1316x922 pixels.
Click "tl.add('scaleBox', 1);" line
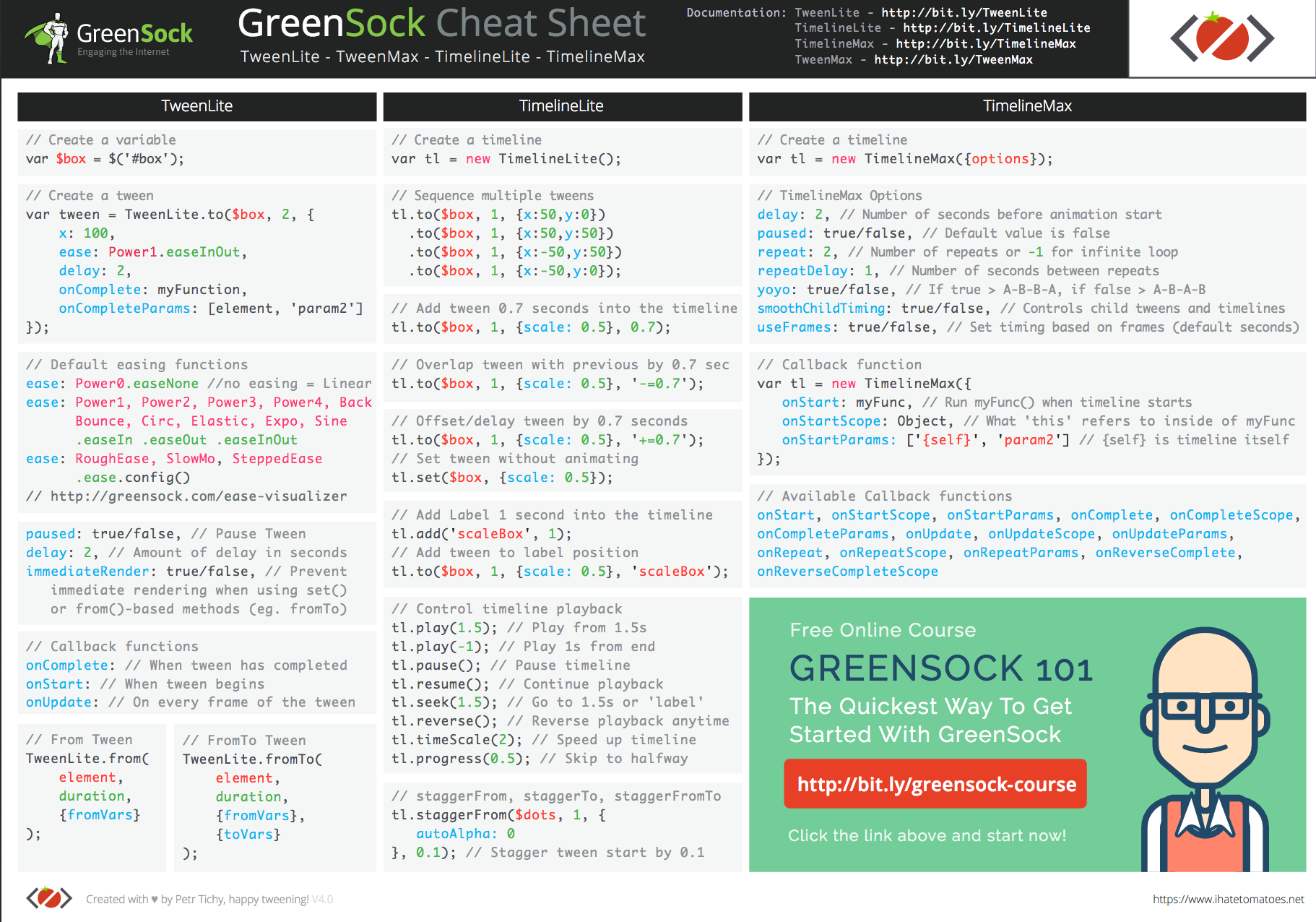click(482, 534)
